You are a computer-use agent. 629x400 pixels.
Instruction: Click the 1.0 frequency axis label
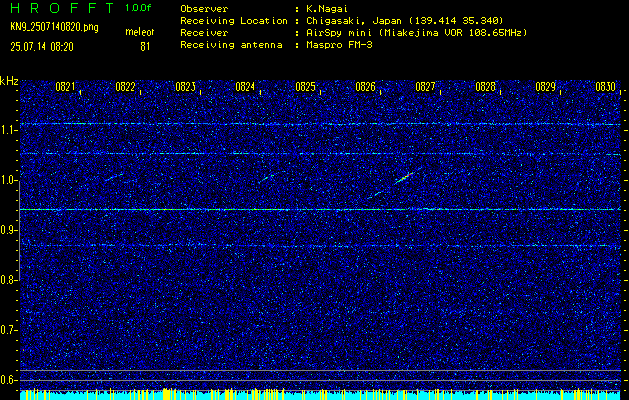[8, 180]
